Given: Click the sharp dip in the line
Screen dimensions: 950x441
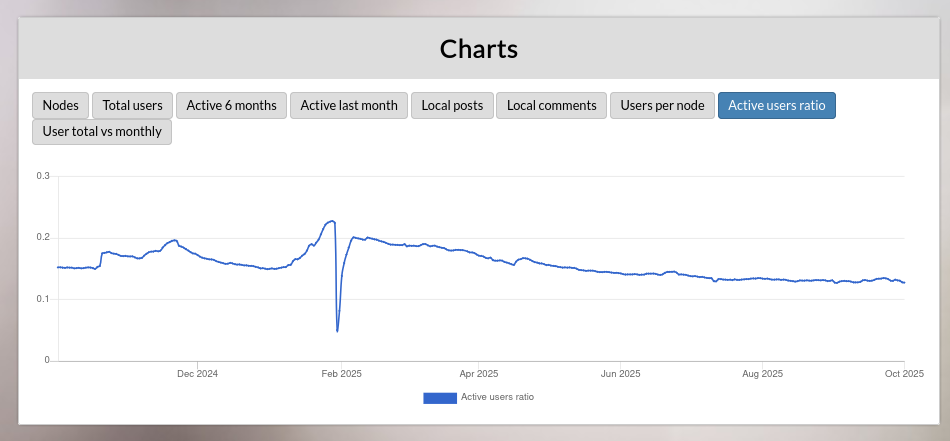Looking at the screenshot, I should point(338,328).
